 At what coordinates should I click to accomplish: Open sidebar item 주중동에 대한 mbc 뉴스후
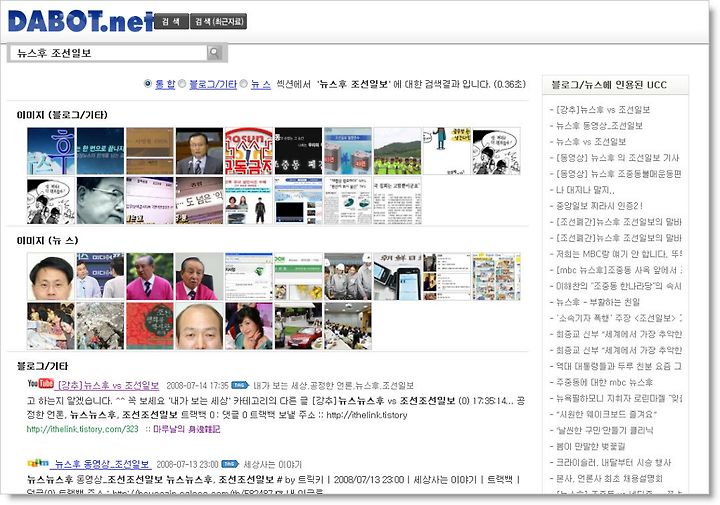point(604,382)
